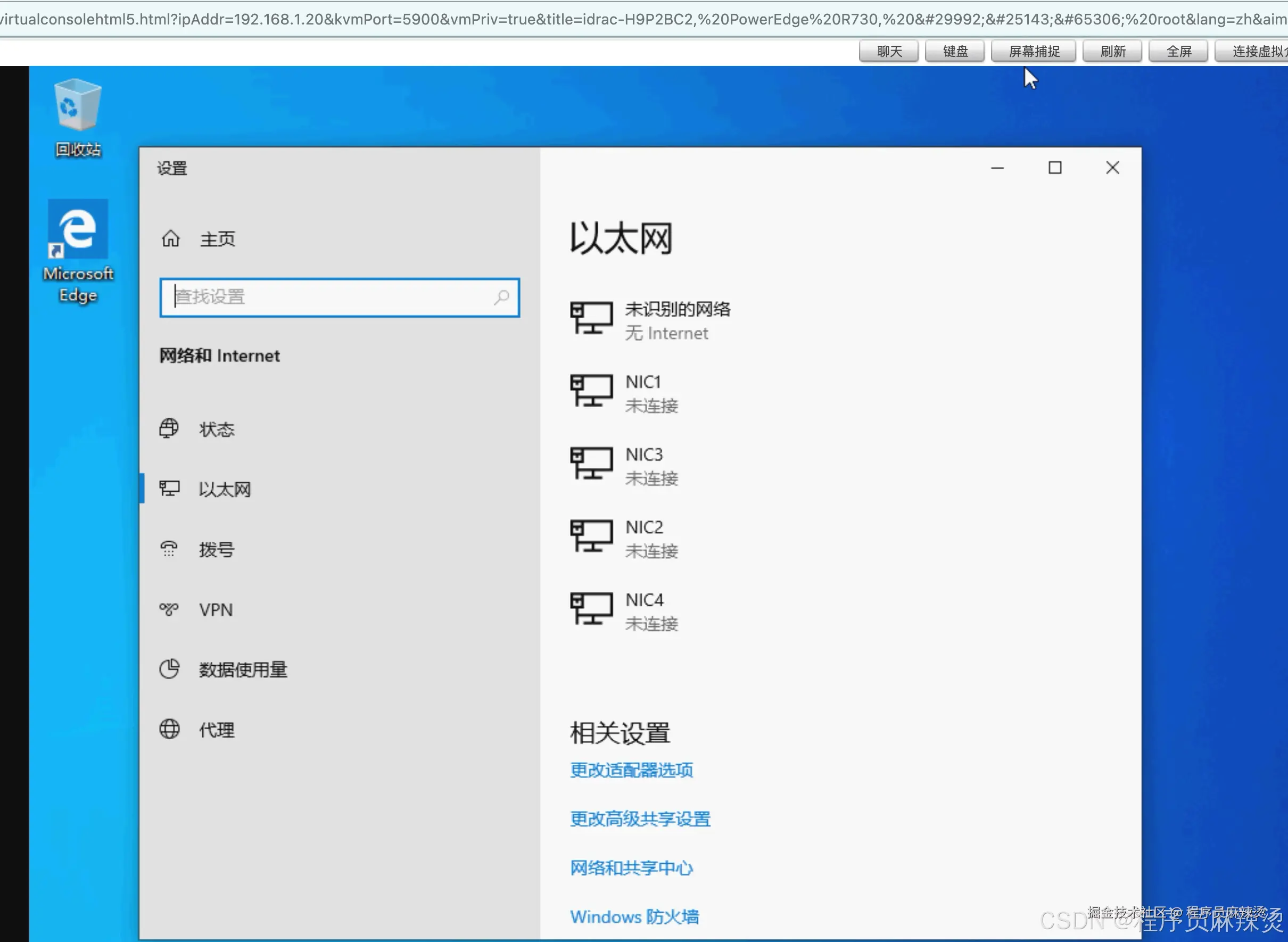Open 更改适配器选项 adapter options
The image size is (1288, 942).
[x=631, y=770]
